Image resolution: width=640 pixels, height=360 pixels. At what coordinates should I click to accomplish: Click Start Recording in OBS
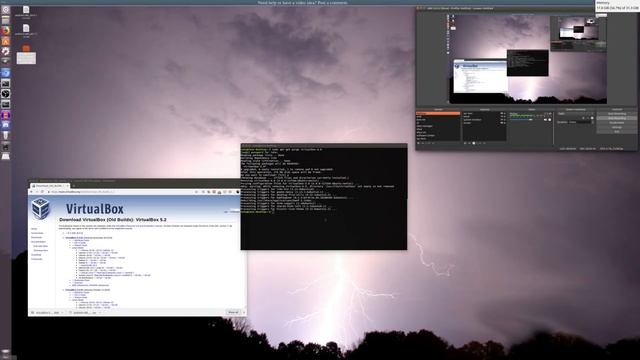tap(617, 118)
